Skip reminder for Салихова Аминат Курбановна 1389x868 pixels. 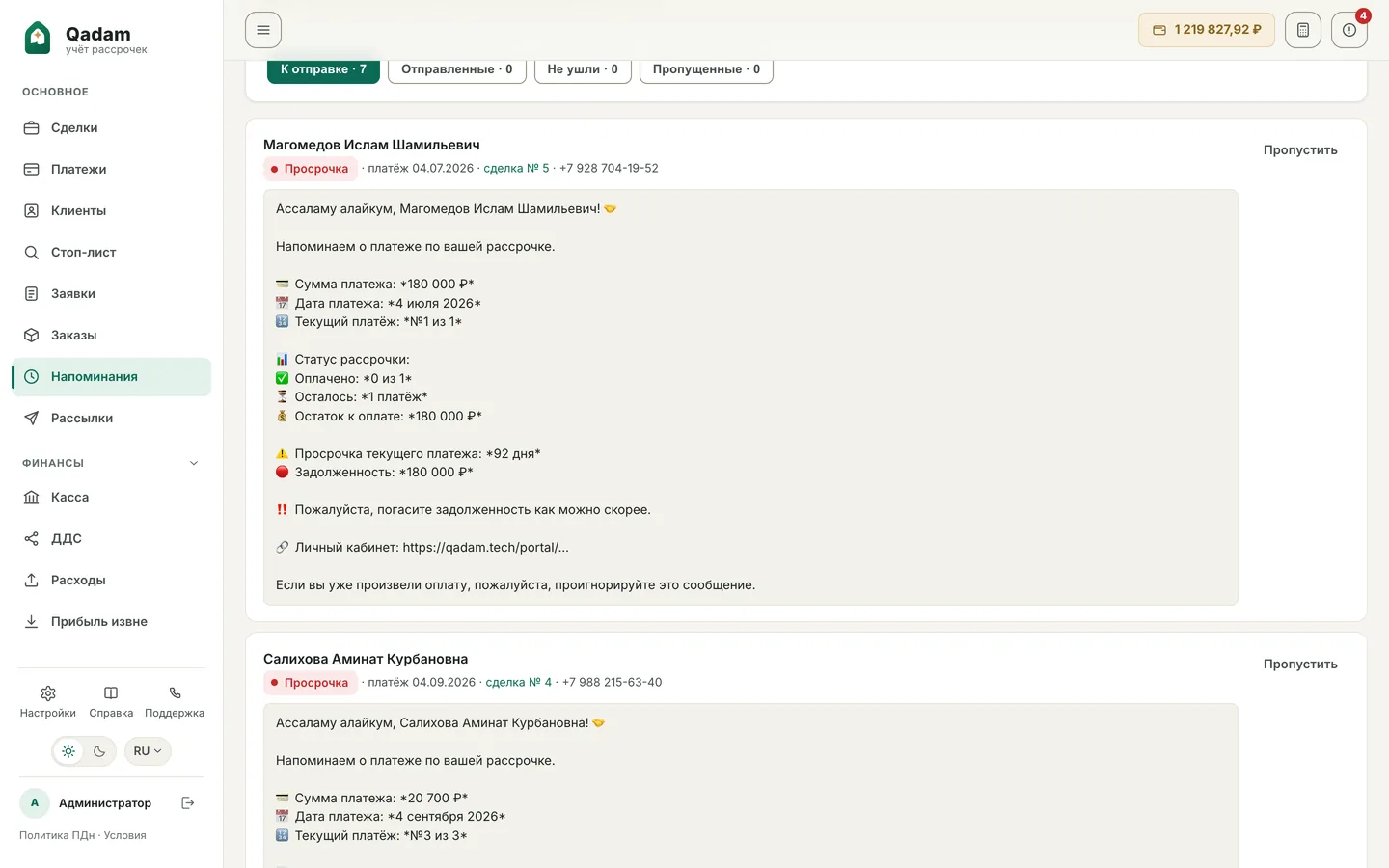coord(1300,665)
